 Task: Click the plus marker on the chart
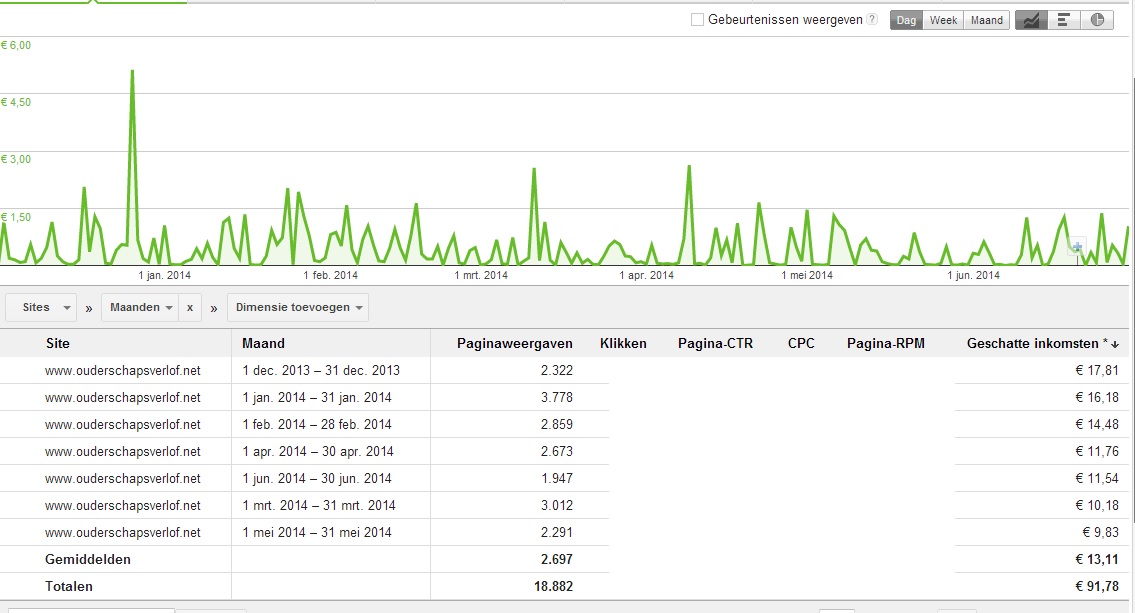click(x=1077, y=247)
